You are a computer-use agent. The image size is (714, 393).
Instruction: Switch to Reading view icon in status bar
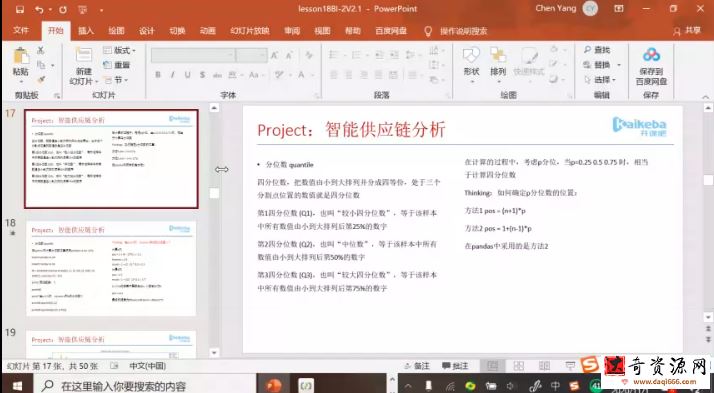tap(544, 366)
